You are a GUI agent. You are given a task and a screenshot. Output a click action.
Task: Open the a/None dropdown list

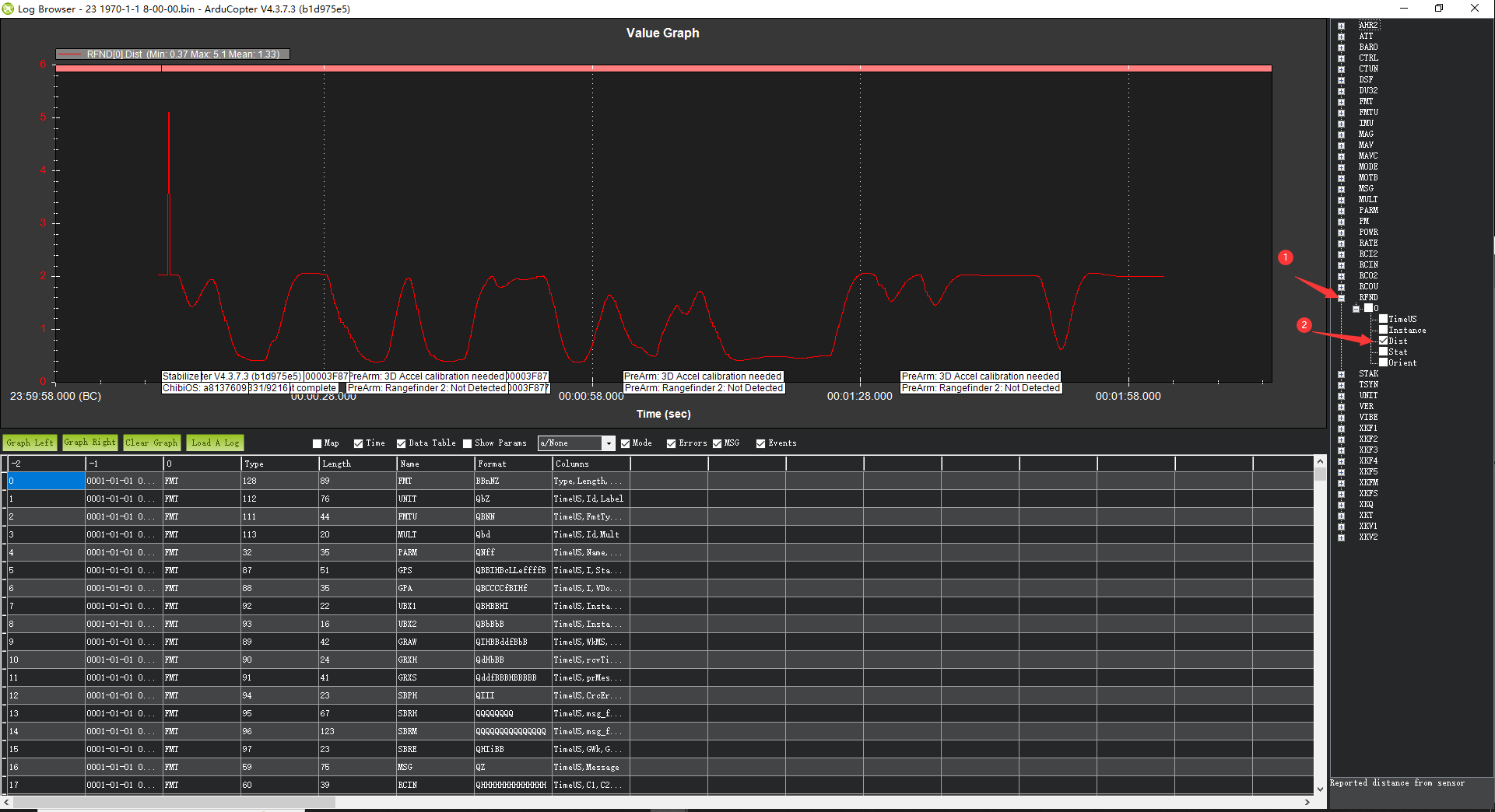point(609,443)
